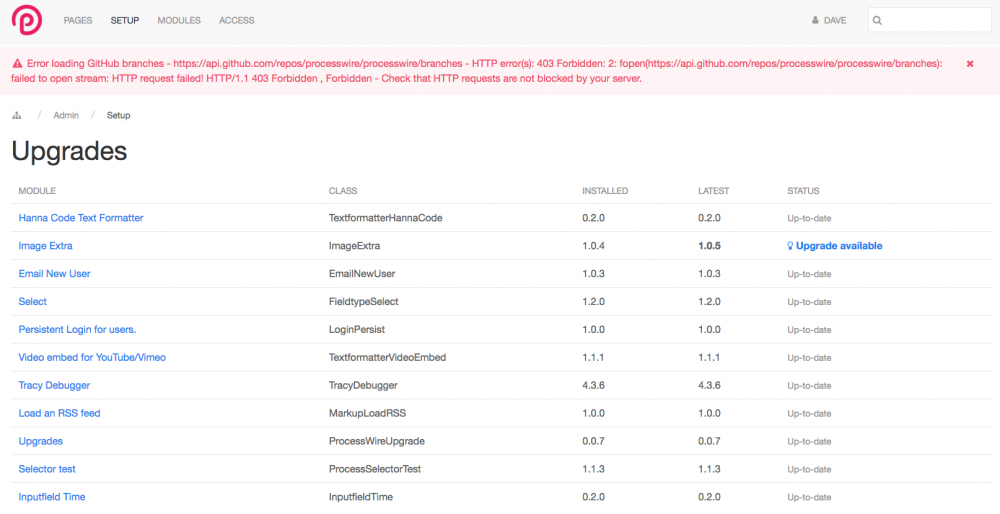Click Upgrade available for Image Extra
Screen dimensions: 1000x514
838,246
